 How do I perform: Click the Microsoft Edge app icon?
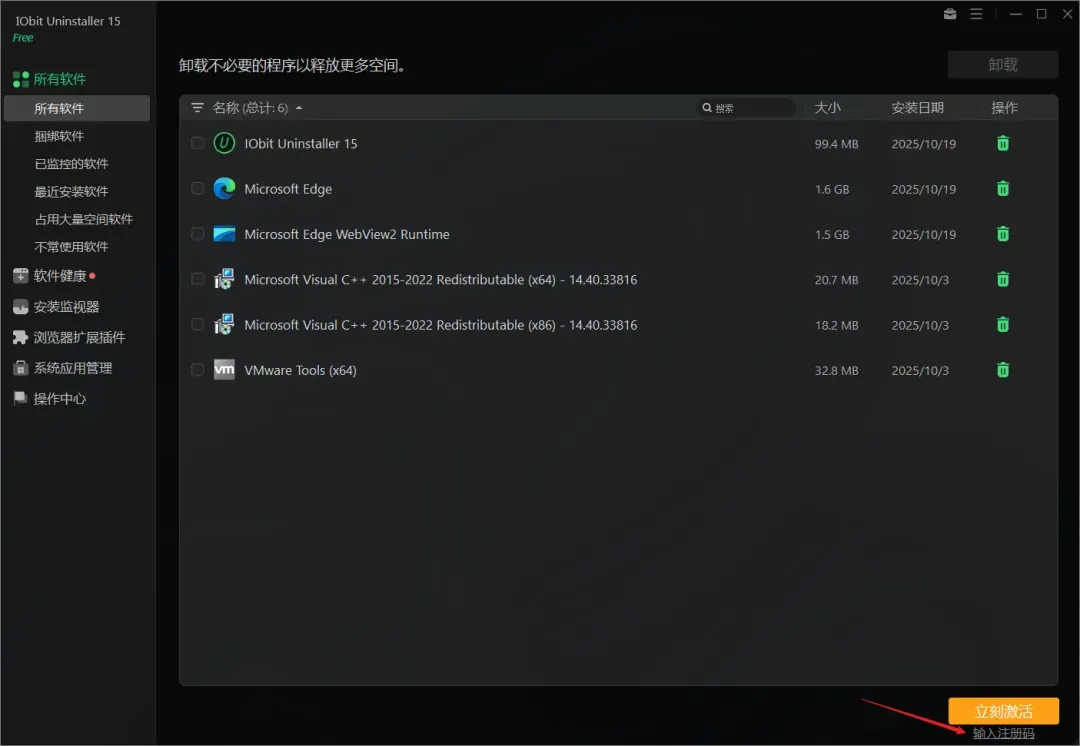(224, 188)
